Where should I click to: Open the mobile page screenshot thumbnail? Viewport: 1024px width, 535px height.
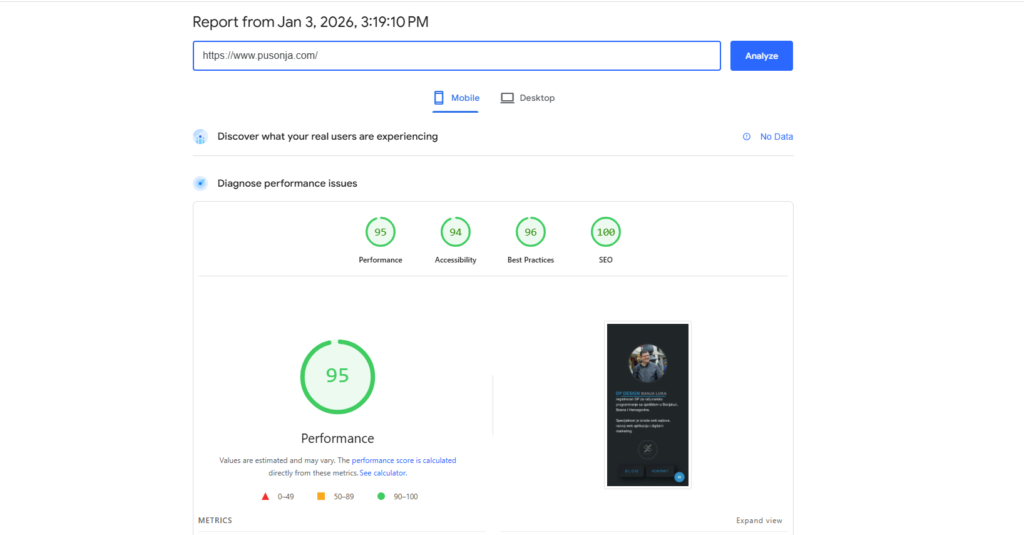[x=647, y=404]
